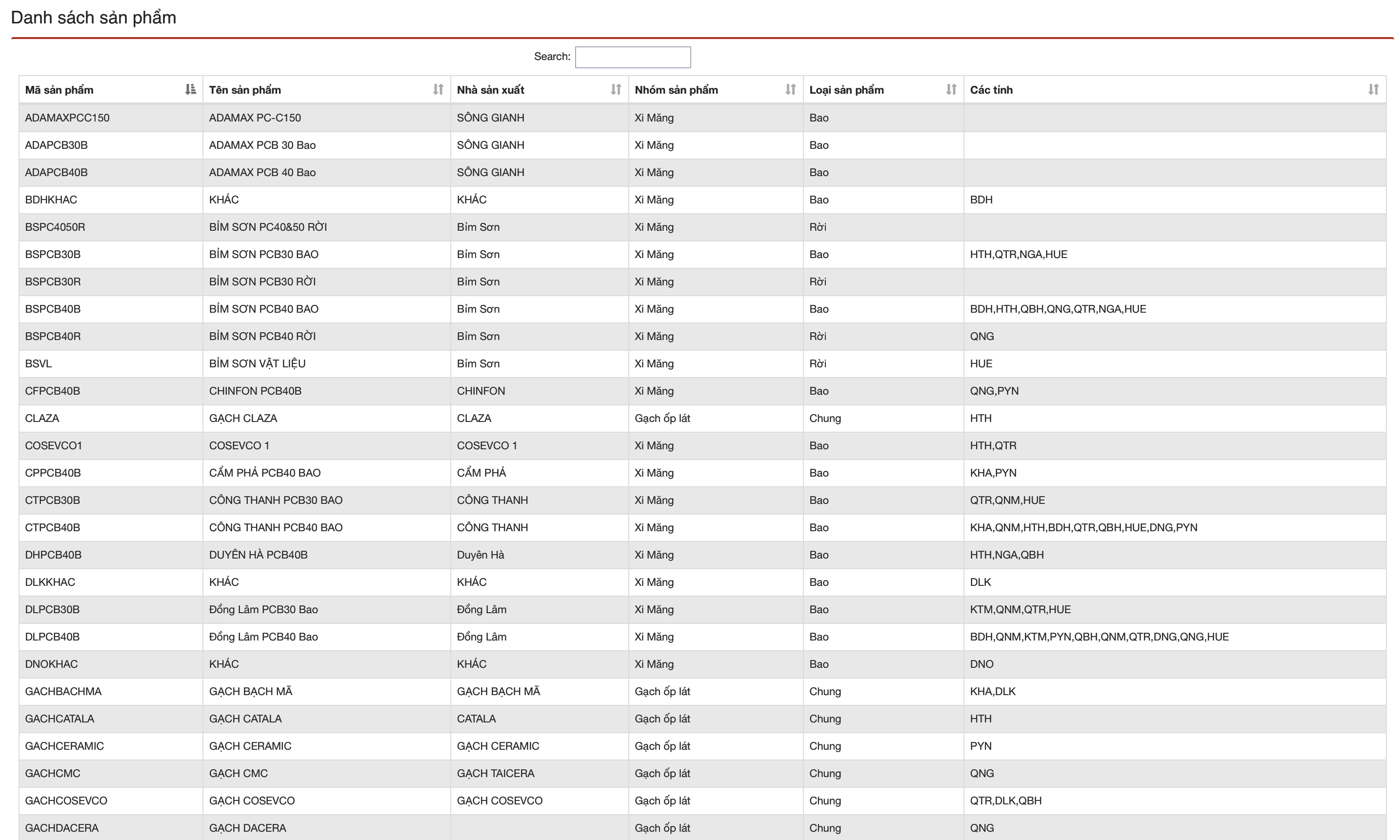The height and width of the screenshot is (840, 1400).
Task: Select the BSPCB30B code cell
Action: pos(111,254)
